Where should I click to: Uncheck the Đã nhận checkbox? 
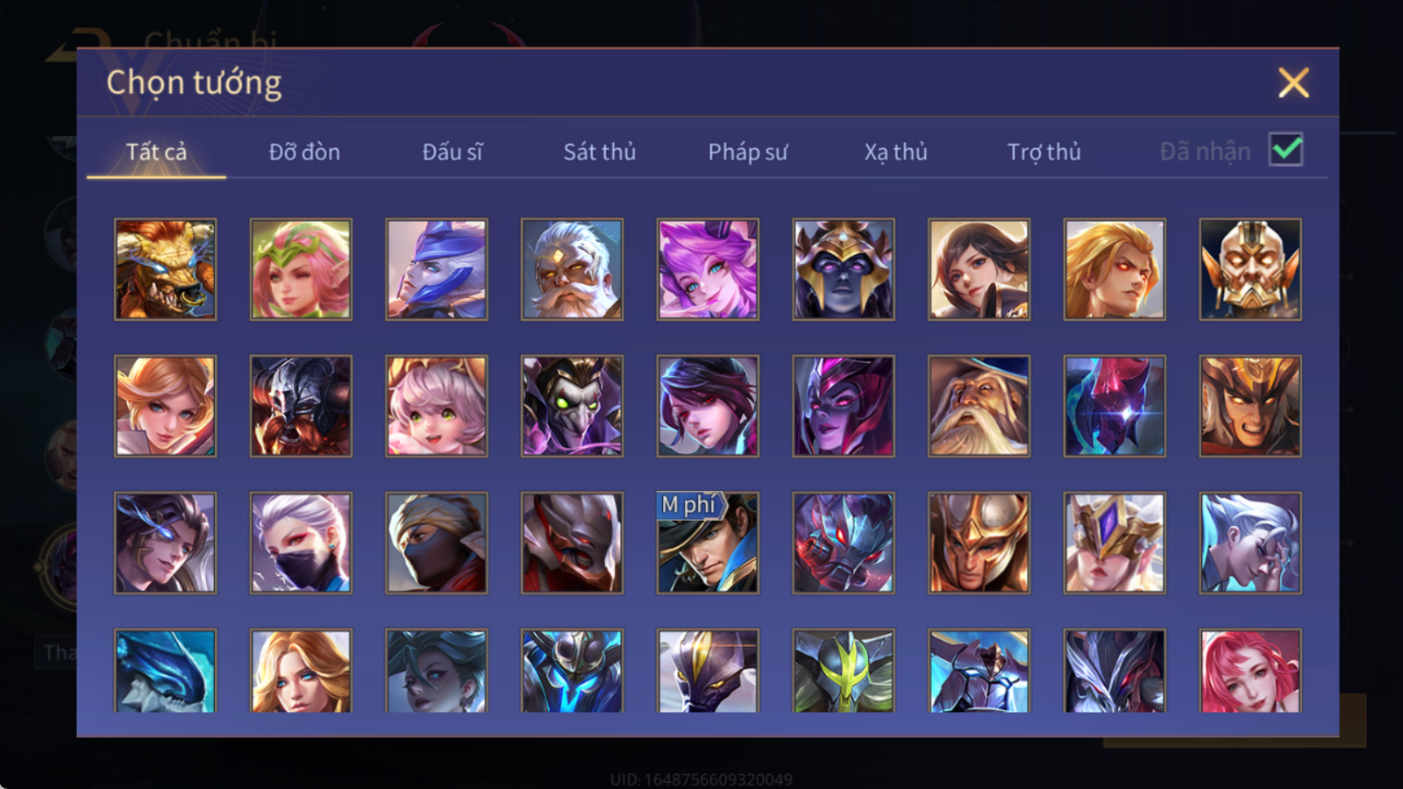(x=1286, y=150)
